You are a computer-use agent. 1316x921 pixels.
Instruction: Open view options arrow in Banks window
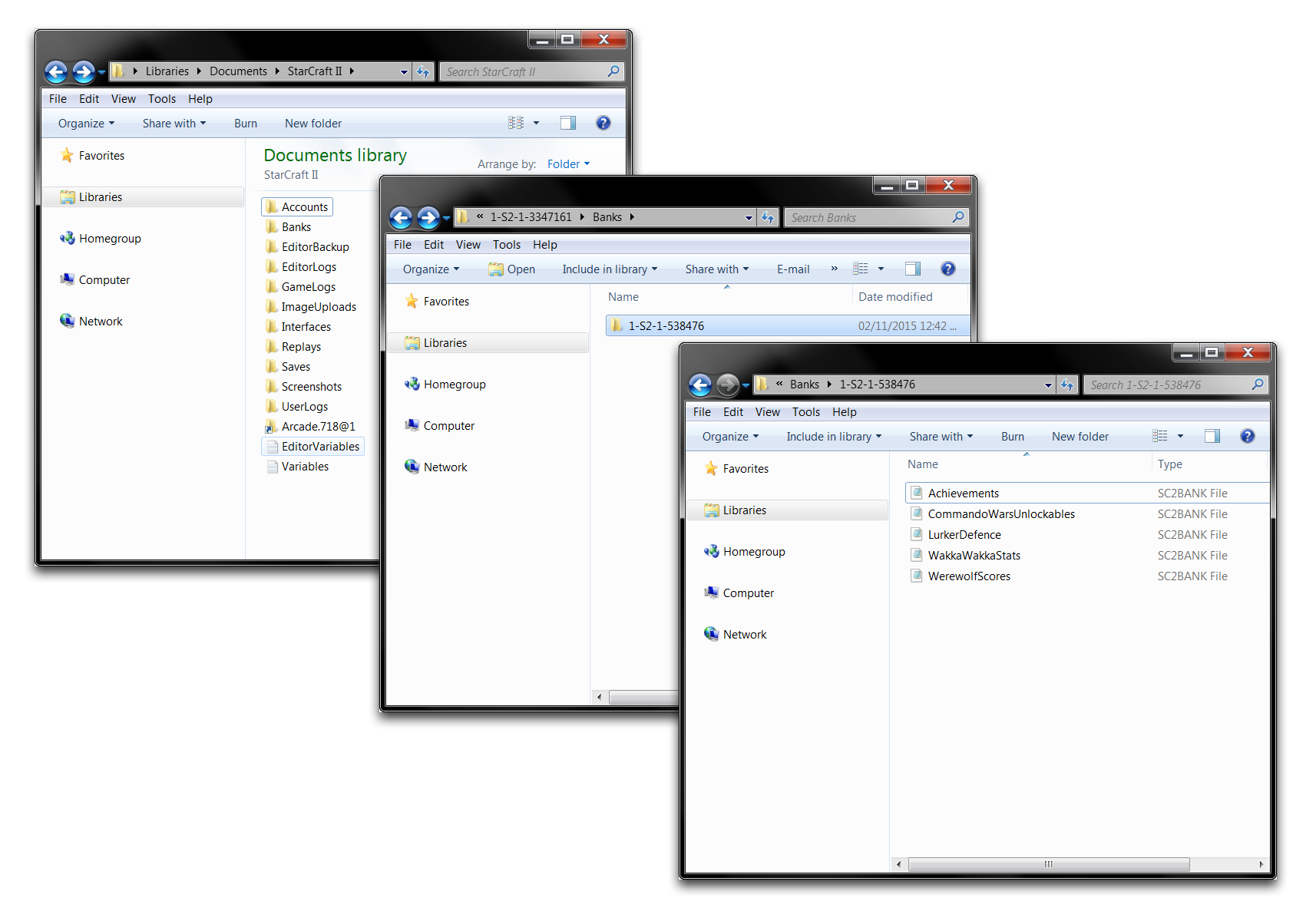point(881,269)
